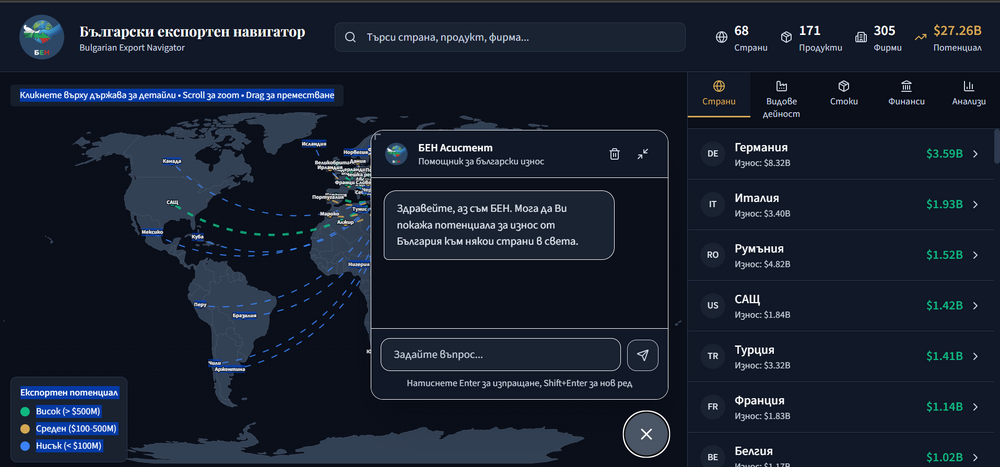The height and width of the screenshot is (467, 1000).
Task: Click the IT country code badge
Action: (713, 204)
